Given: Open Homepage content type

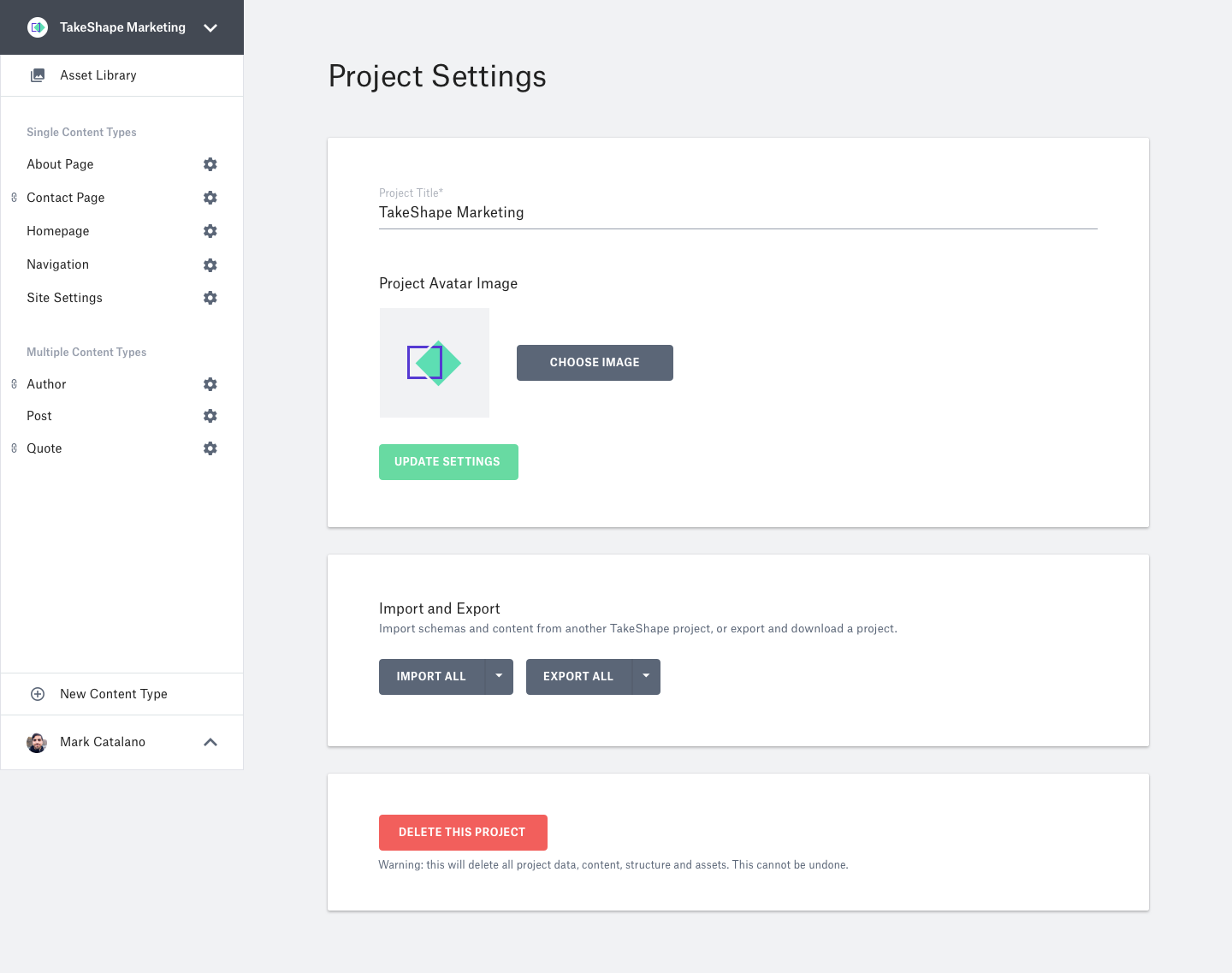Looking at the screenshot, I should pos(58,231).
